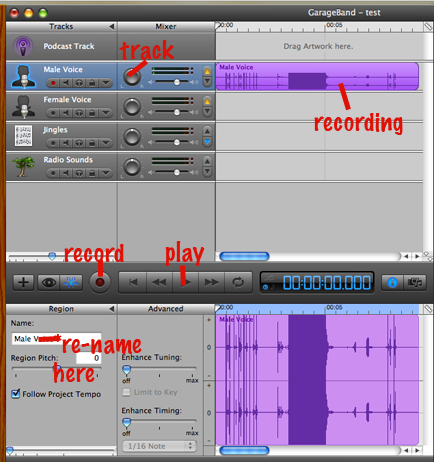Enable recording on Jingles track

click(53, 143)
